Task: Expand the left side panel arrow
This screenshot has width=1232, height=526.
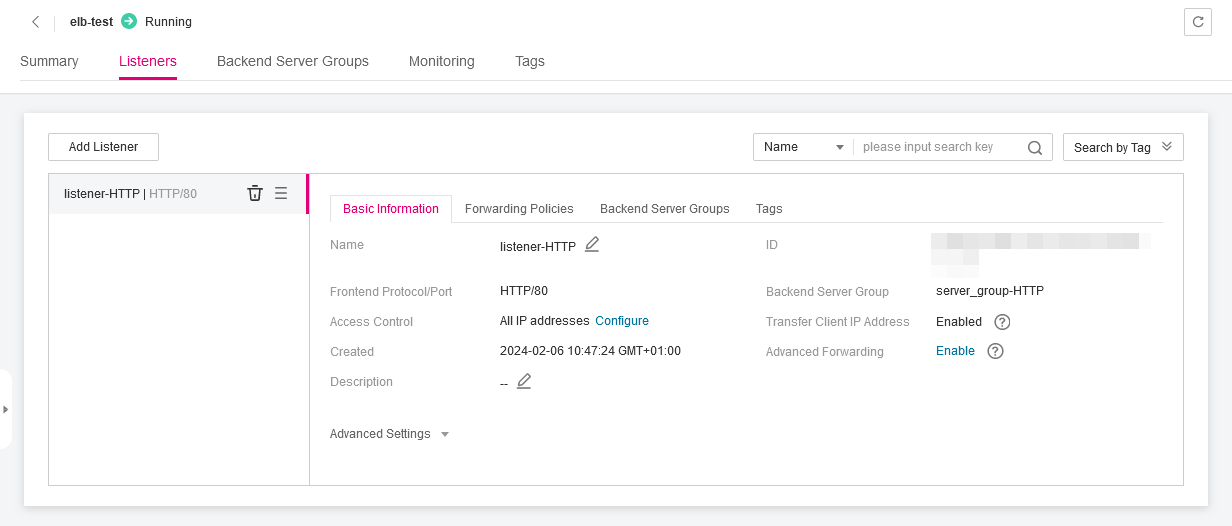Action: point(5,409)
